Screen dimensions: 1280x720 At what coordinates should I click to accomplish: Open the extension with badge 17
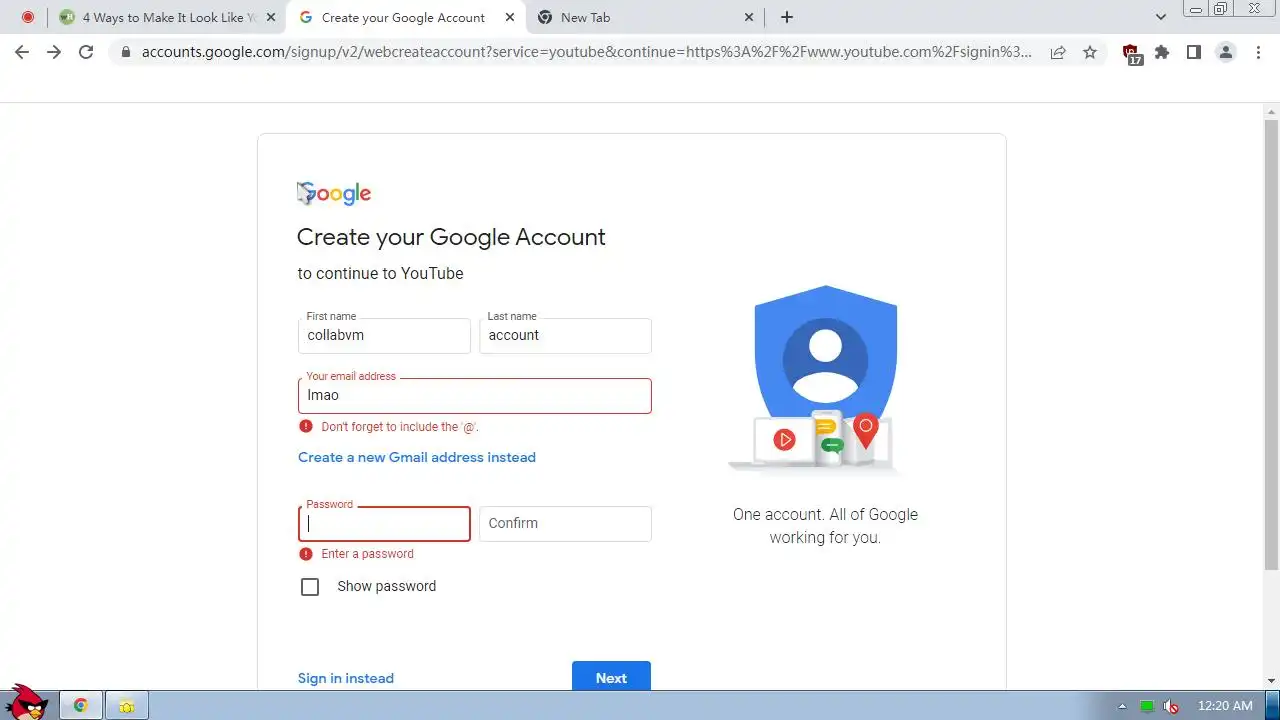click(x=1132, y=54)
